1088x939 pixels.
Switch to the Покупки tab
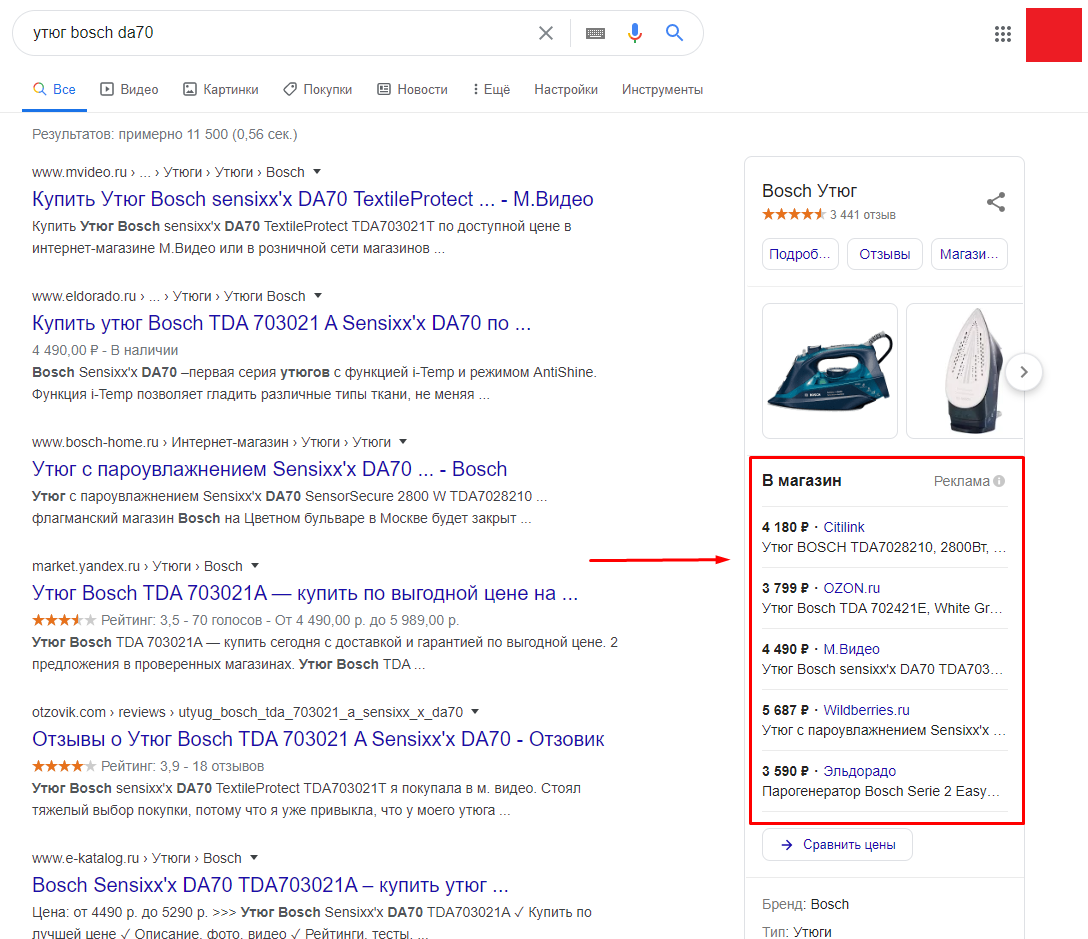tap(318, 90)
